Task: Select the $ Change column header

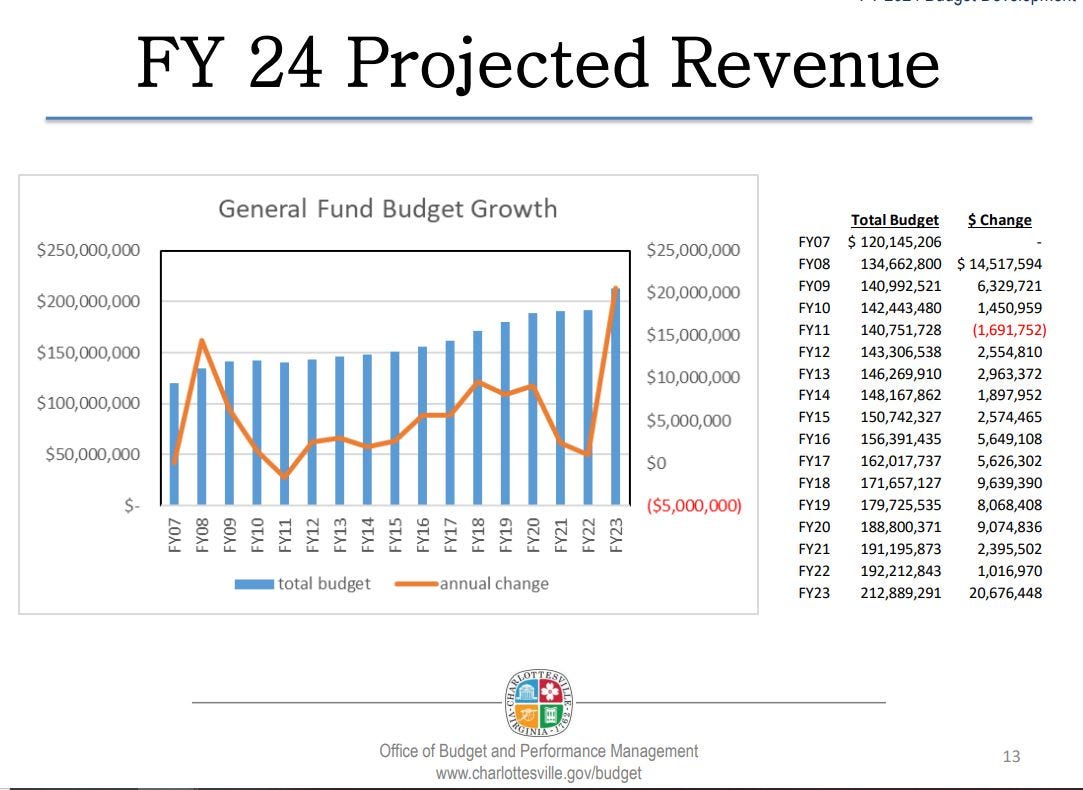Action: click(x=999, y=220)
